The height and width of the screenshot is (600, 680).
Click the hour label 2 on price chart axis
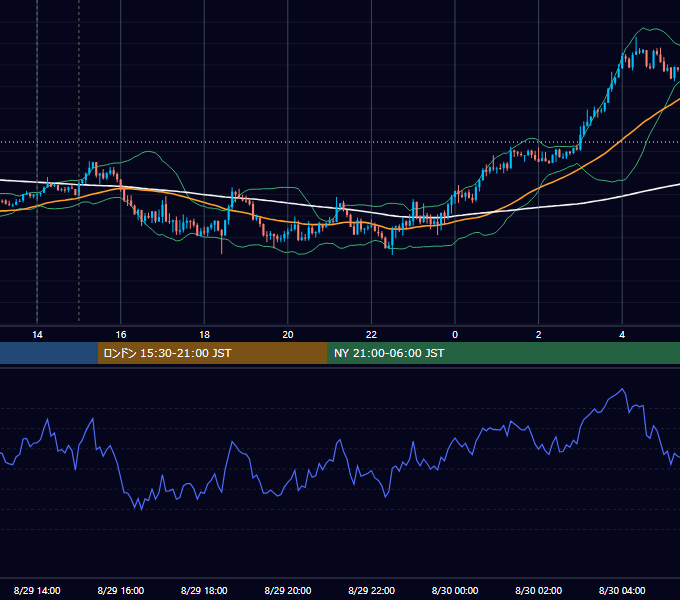[x=538, y=335]
